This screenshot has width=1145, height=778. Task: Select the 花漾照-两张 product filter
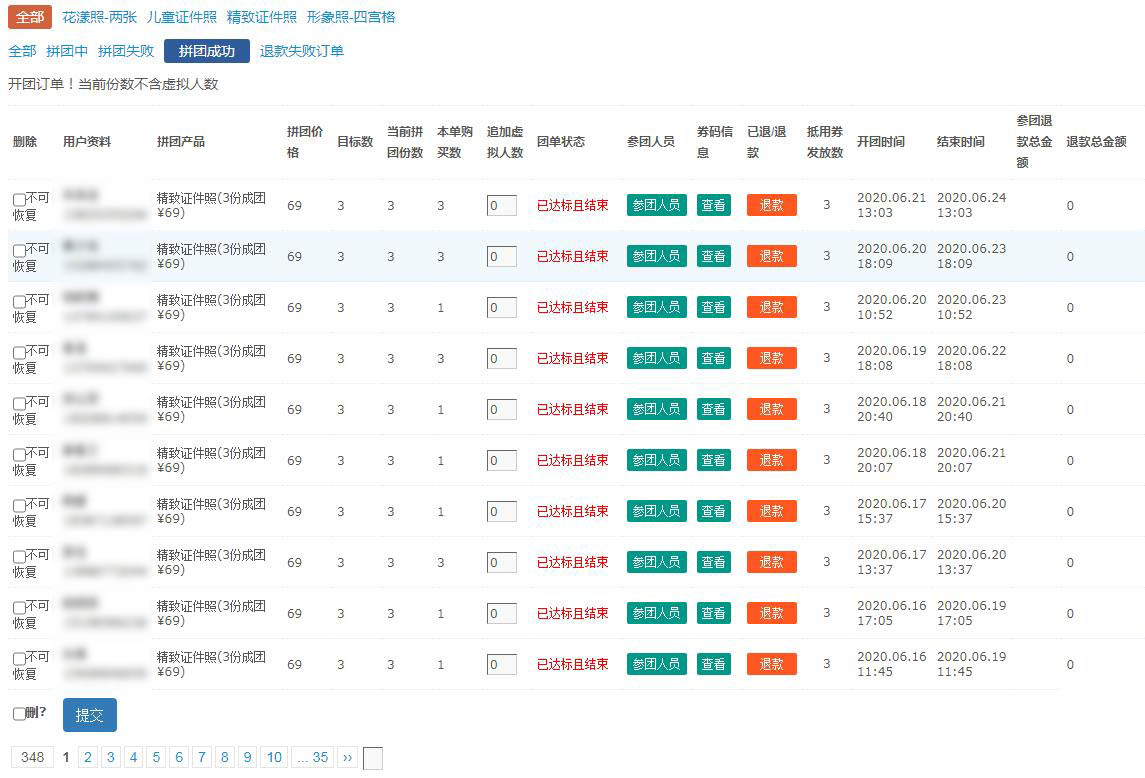pos(99,17)
